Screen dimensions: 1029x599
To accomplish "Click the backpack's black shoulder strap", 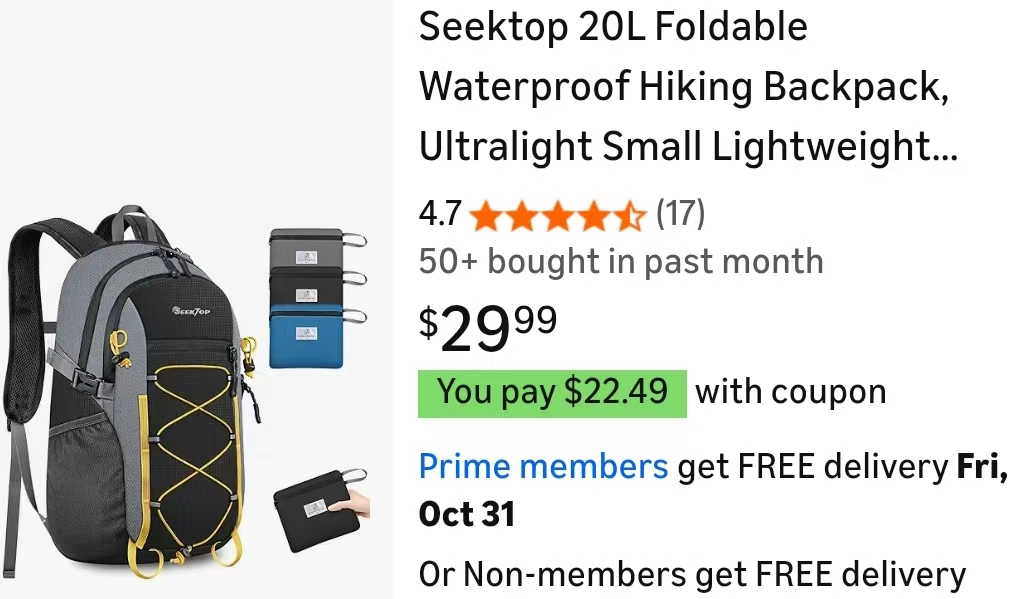I will pos(30,300).
